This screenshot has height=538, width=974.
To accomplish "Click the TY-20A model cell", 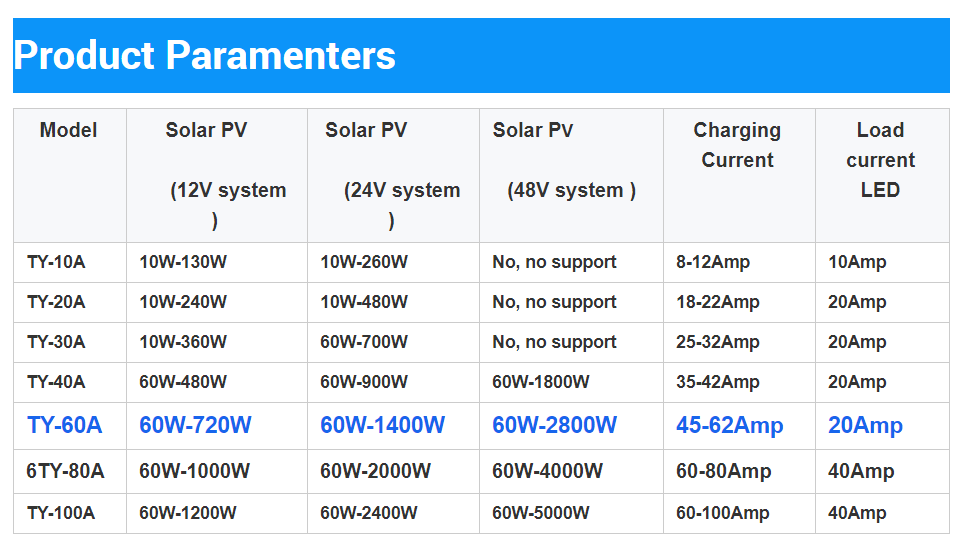I will (x=56, y=302).
